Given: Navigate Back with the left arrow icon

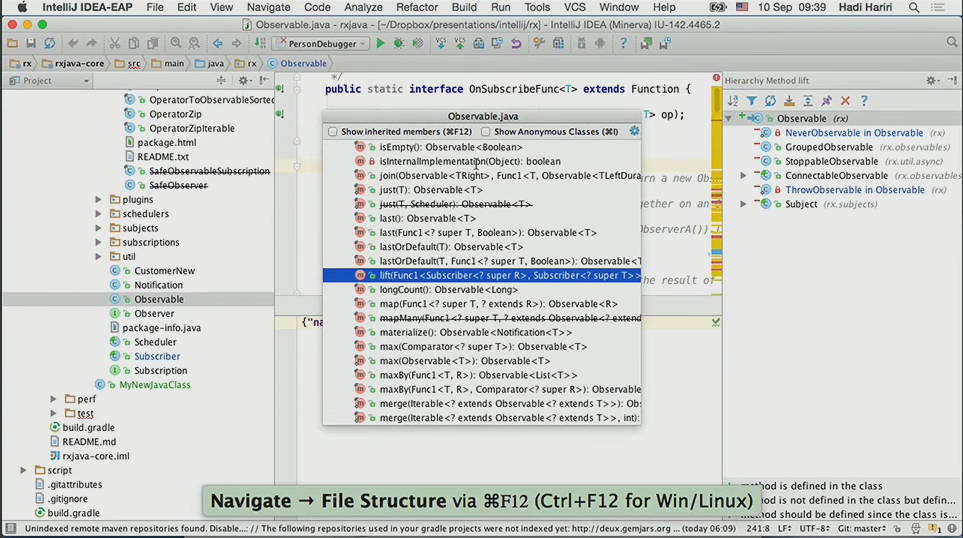Looking at the screenshot, I should (x=217, y=44).
